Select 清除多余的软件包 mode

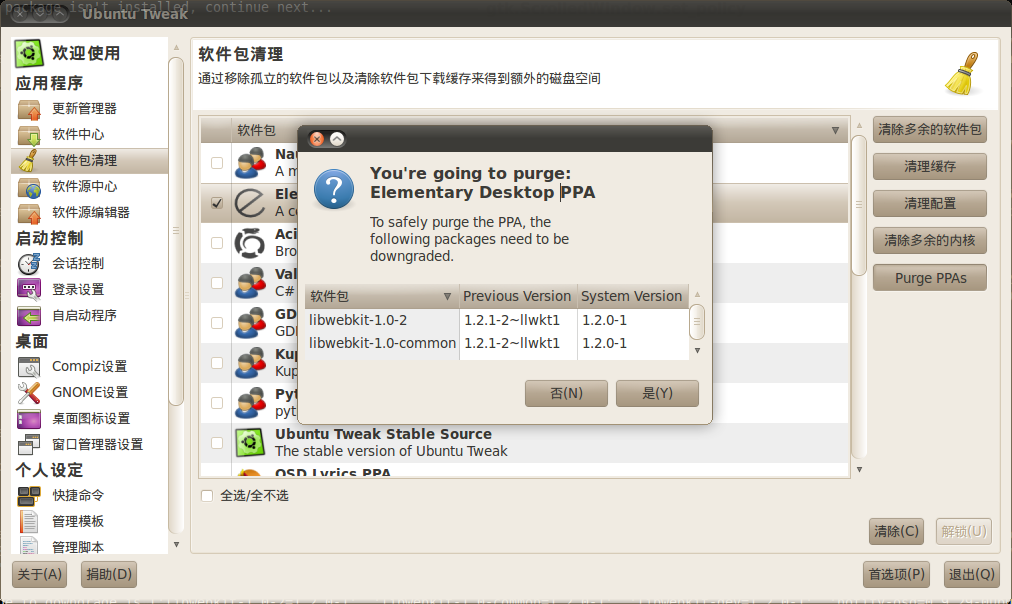tap(929, 130)
